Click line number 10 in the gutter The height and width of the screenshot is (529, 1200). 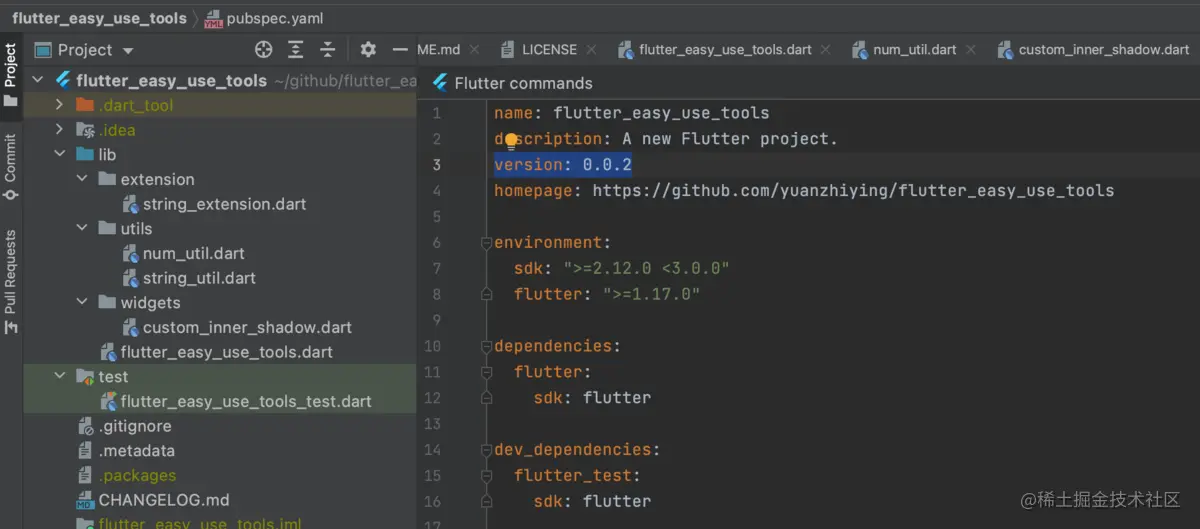(x=432, y=346)
